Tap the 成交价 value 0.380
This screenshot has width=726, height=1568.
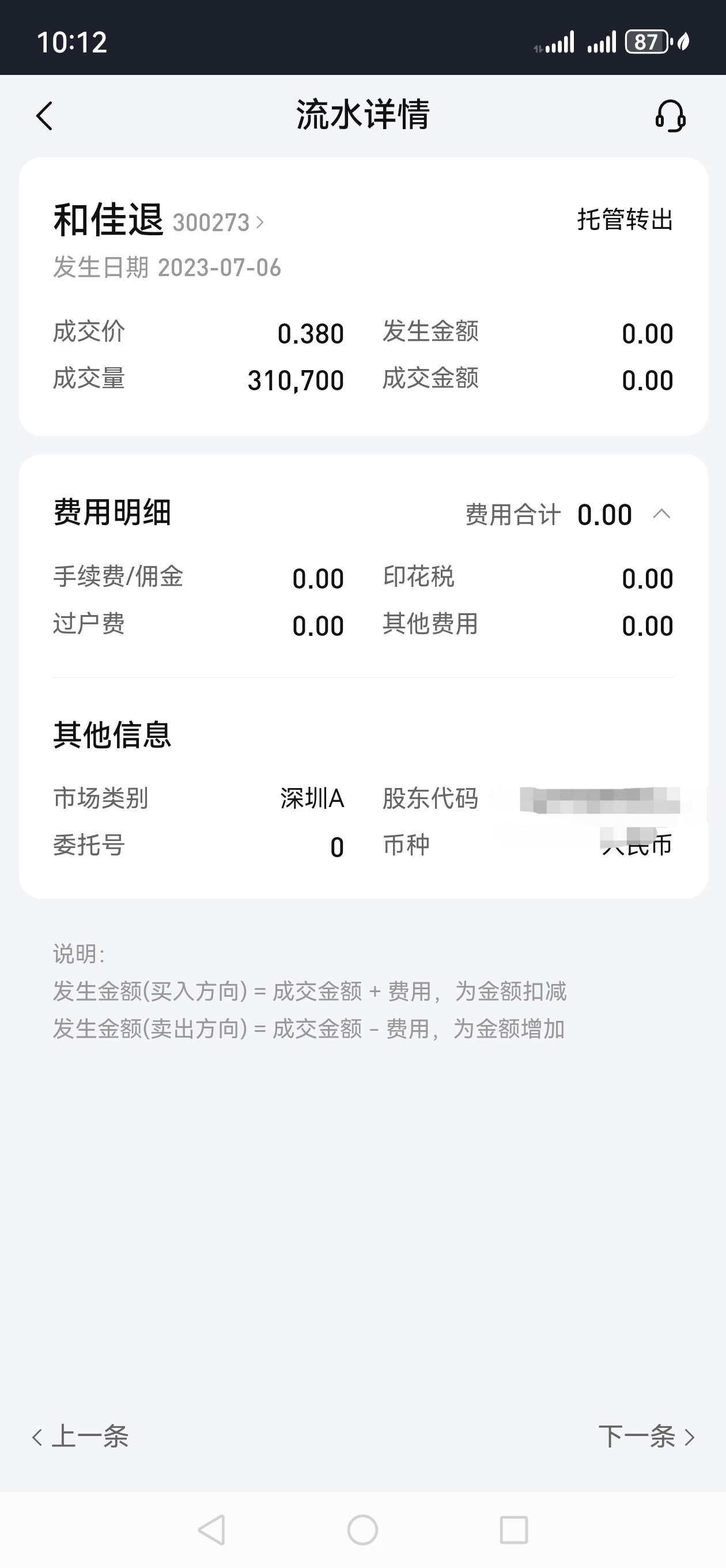point(311,334)
